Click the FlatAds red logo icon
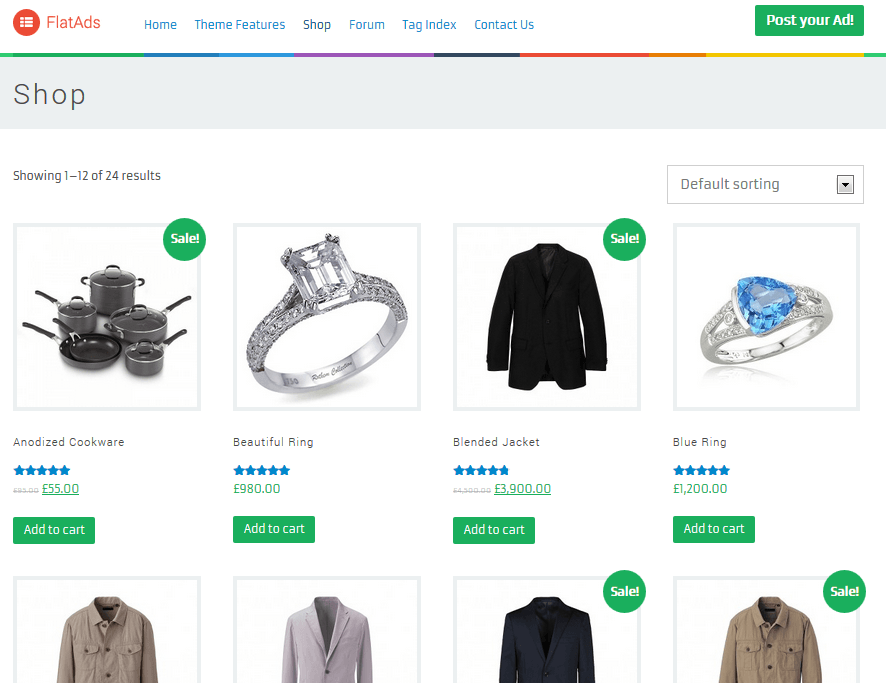886x683 pixels. 26,23
